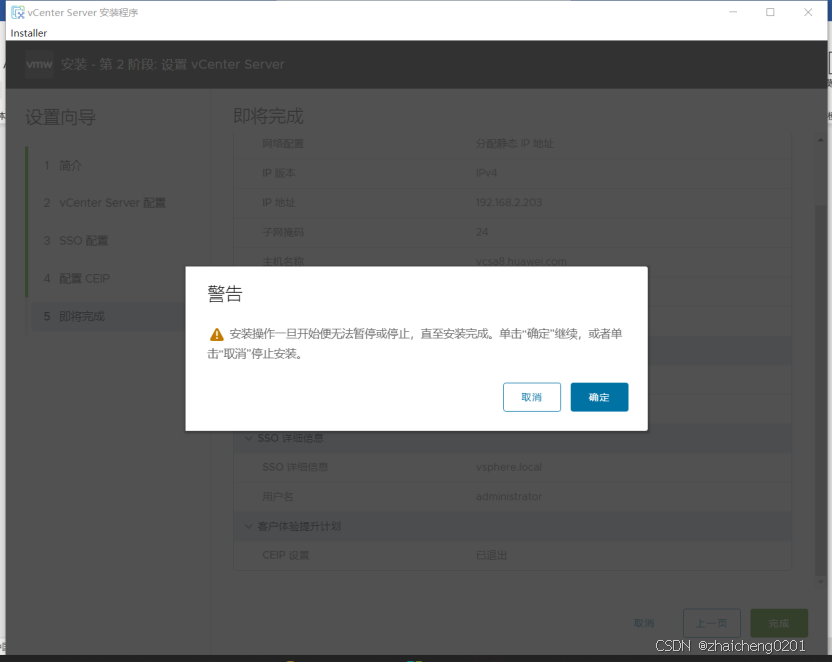Click the orange warning triangle icon
Image resolution: width=832 pixels, height=662 pixels.
coord(216,334)
